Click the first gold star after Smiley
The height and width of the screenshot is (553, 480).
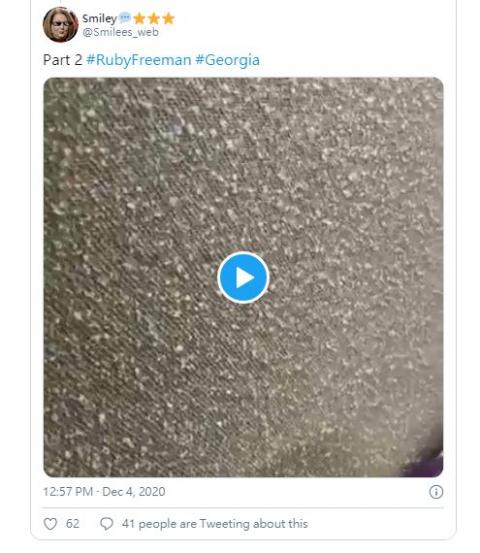pos(139,18)
